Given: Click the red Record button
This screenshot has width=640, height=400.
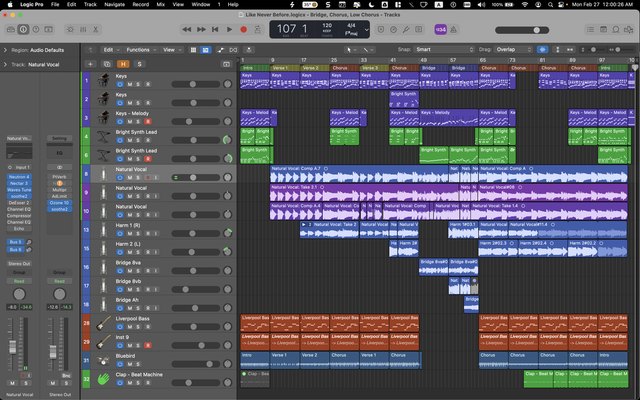Looking at the screenshot, I should click(244, 29).
